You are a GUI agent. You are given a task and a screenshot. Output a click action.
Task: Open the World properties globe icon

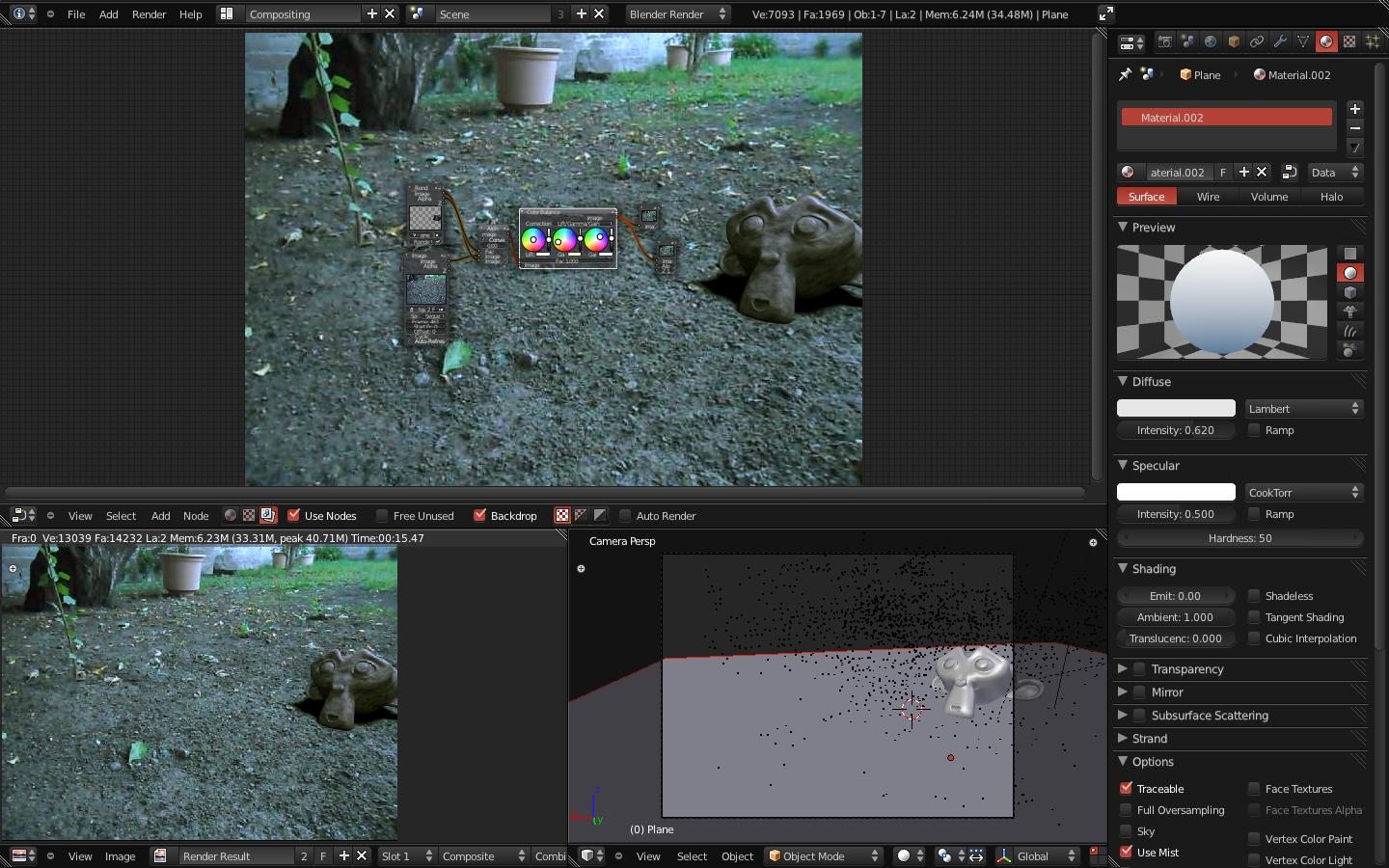click(x=1211, y=41)
